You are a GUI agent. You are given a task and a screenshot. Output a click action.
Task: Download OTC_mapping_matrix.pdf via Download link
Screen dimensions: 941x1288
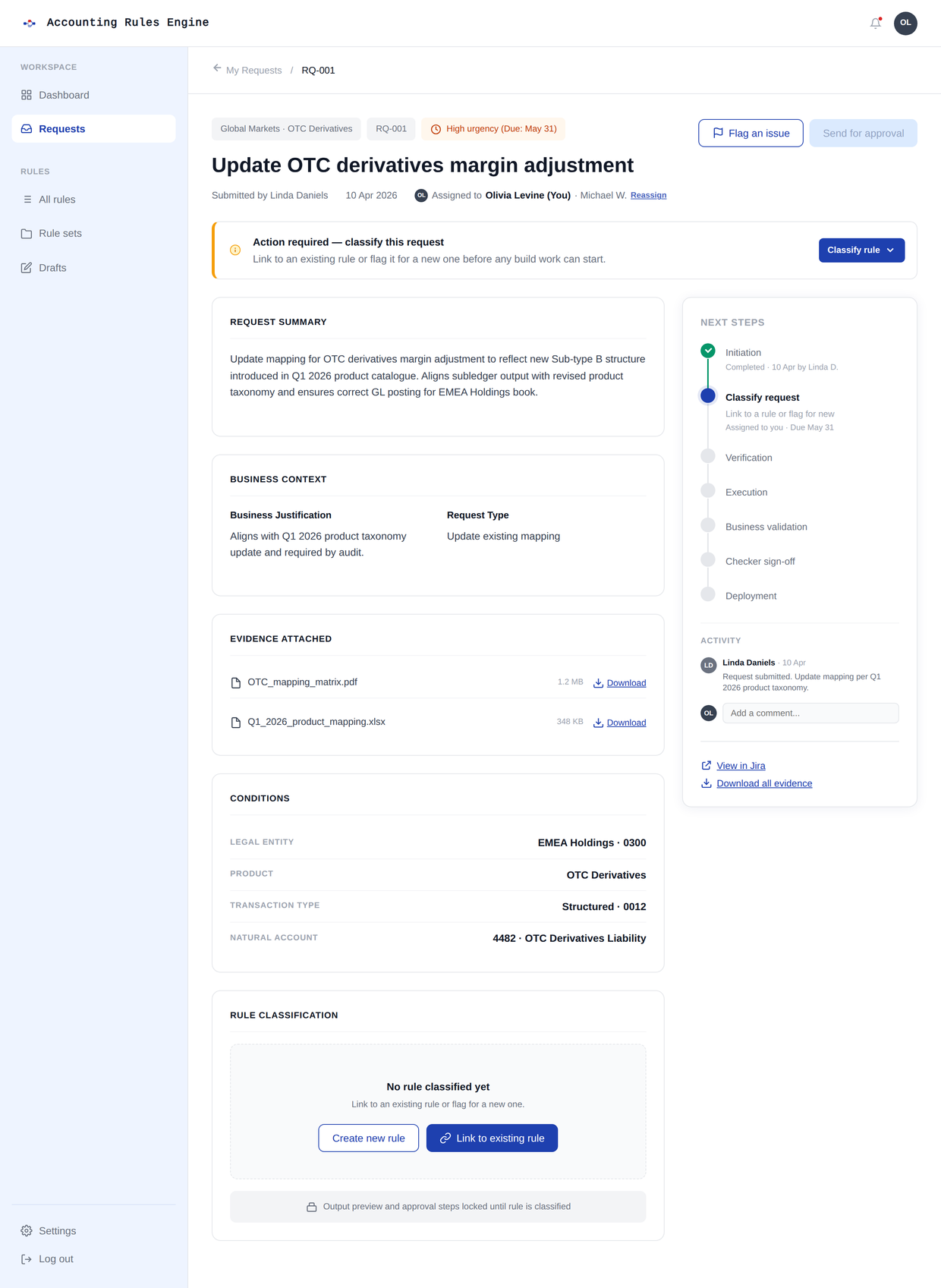pyautogui.click(x=626, y=683)
